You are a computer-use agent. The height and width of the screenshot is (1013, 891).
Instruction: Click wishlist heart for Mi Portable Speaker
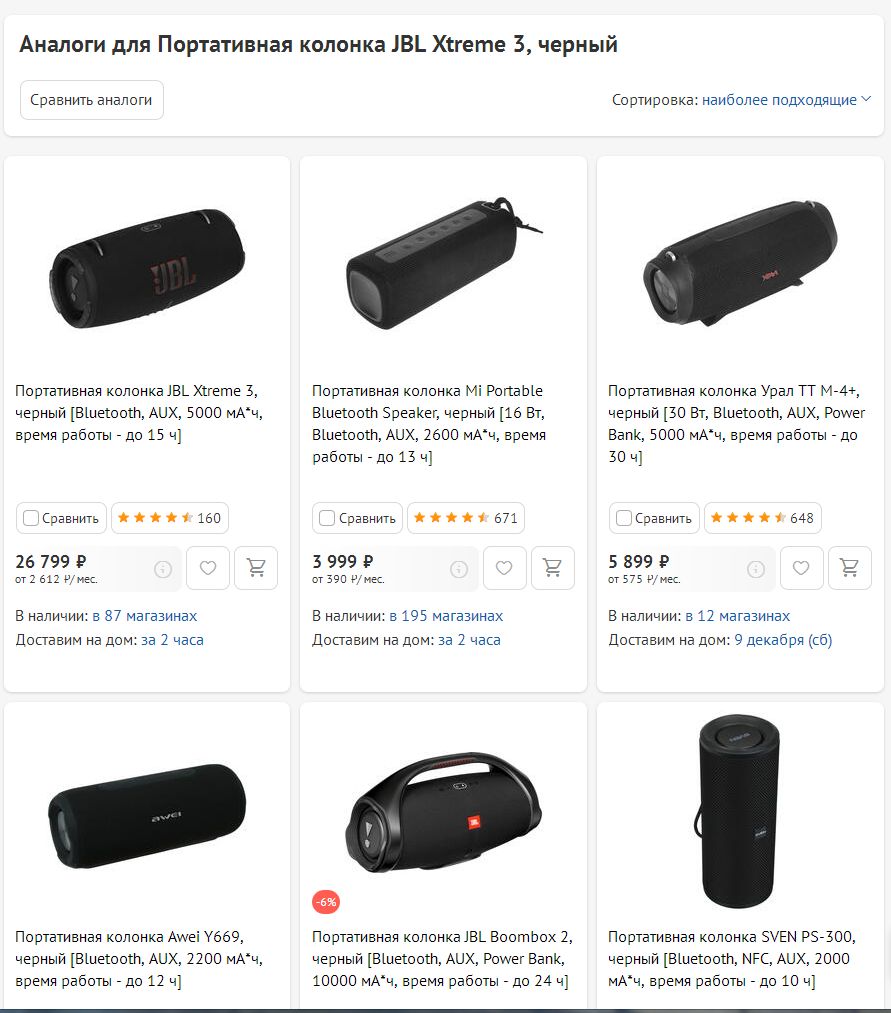504,568
